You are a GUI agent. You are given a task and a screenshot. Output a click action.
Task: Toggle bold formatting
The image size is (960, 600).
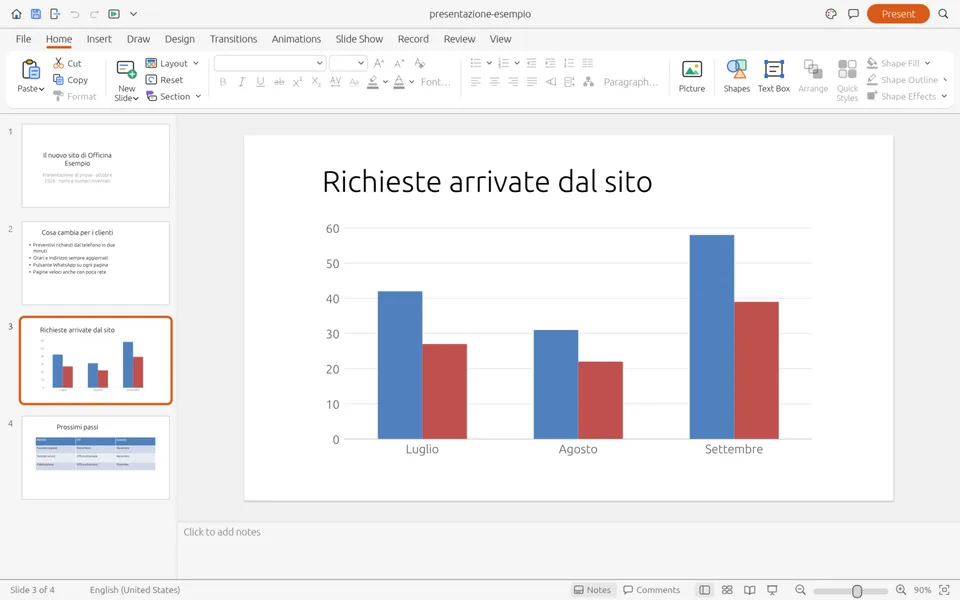click(223, 81)
